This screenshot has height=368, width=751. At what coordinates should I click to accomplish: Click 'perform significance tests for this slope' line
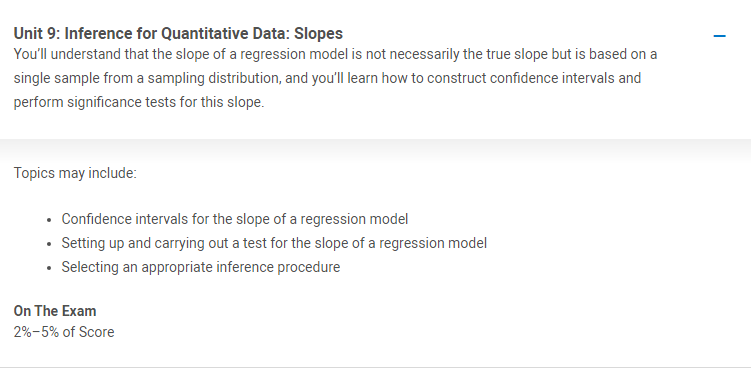point(138,102)
